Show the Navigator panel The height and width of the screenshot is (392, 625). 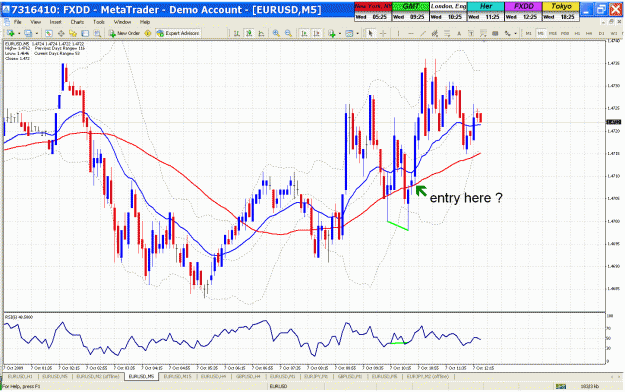coord(73,33)
